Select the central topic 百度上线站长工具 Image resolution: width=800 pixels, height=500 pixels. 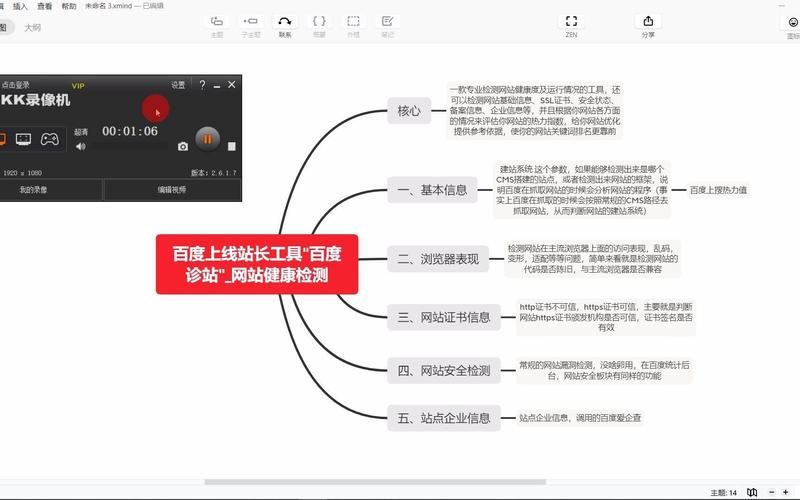pos(257,264)
